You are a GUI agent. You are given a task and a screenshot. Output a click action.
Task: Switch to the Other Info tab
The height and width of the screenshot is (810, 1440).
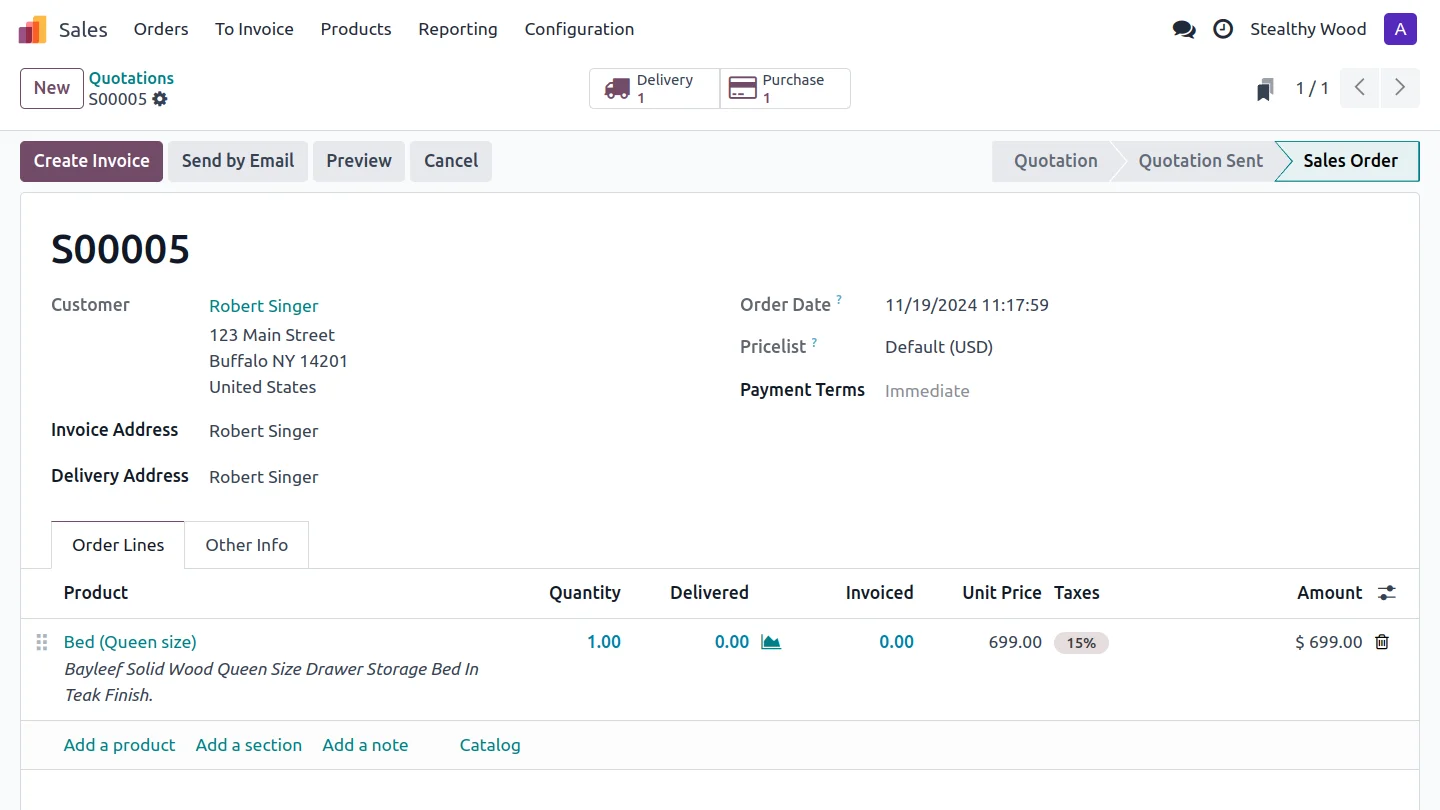tap(246, 545)
